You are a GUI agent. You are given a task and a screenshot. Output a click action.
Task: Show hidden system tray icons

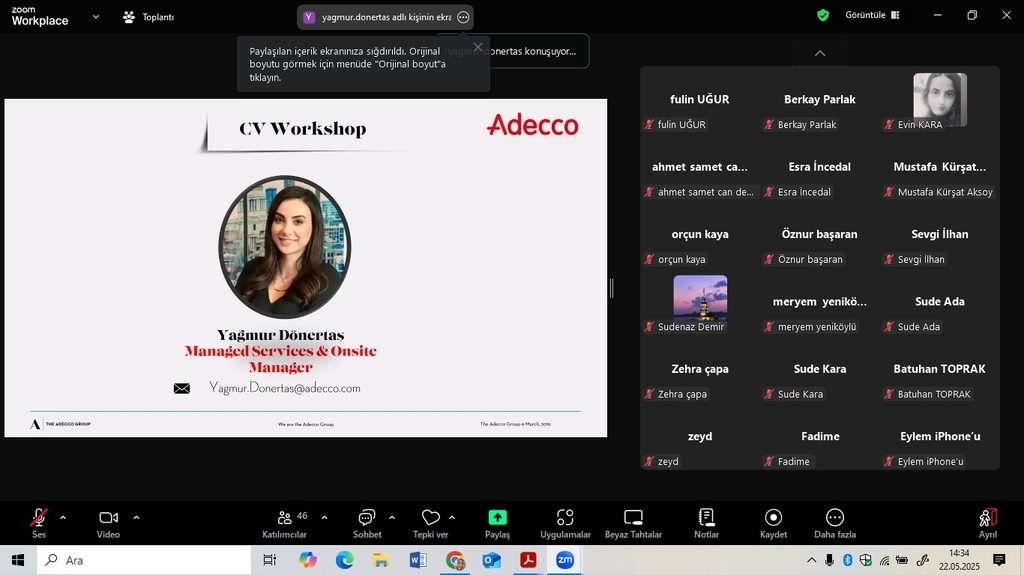coord(812,560)
